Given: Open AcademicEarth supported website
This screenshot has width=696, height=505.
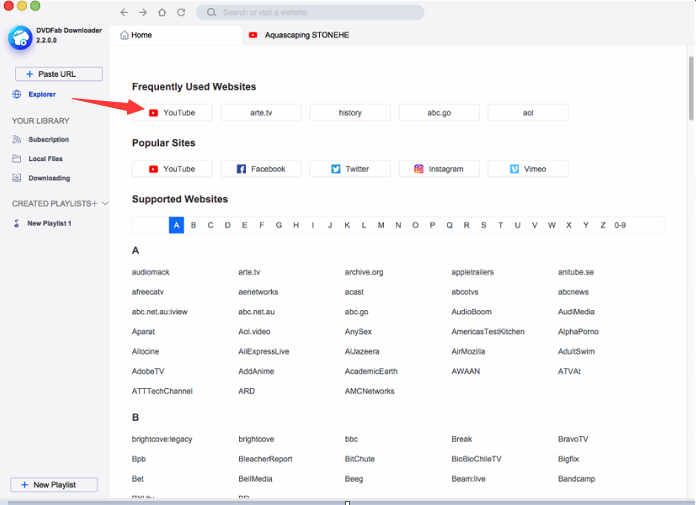Looking at the screenshot, I should [371, 371].
